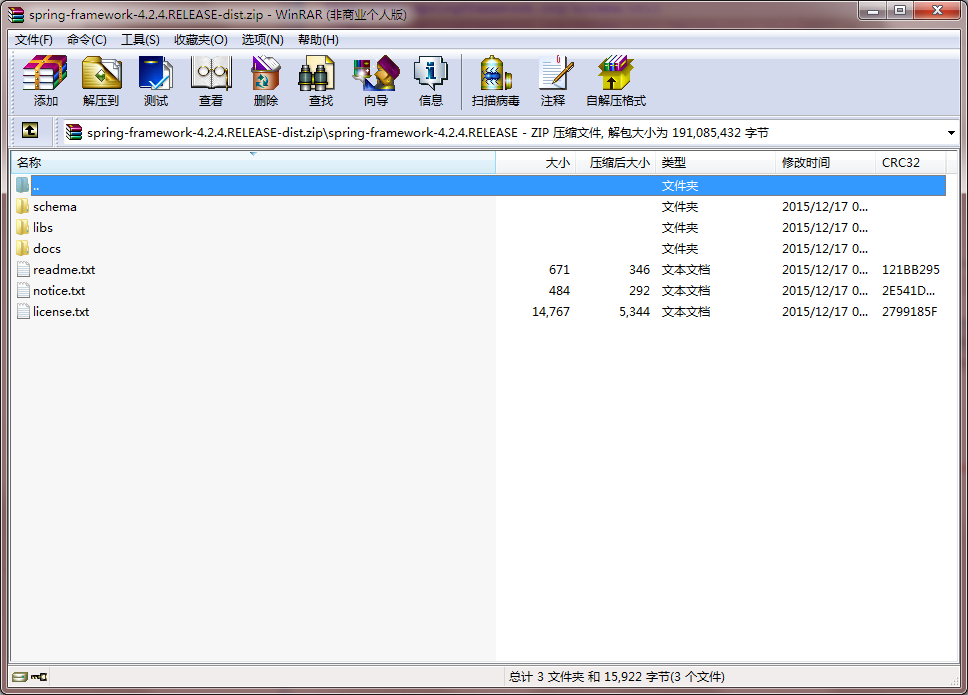Open the 查看 (View) toolbar icon

click(211, 73)
